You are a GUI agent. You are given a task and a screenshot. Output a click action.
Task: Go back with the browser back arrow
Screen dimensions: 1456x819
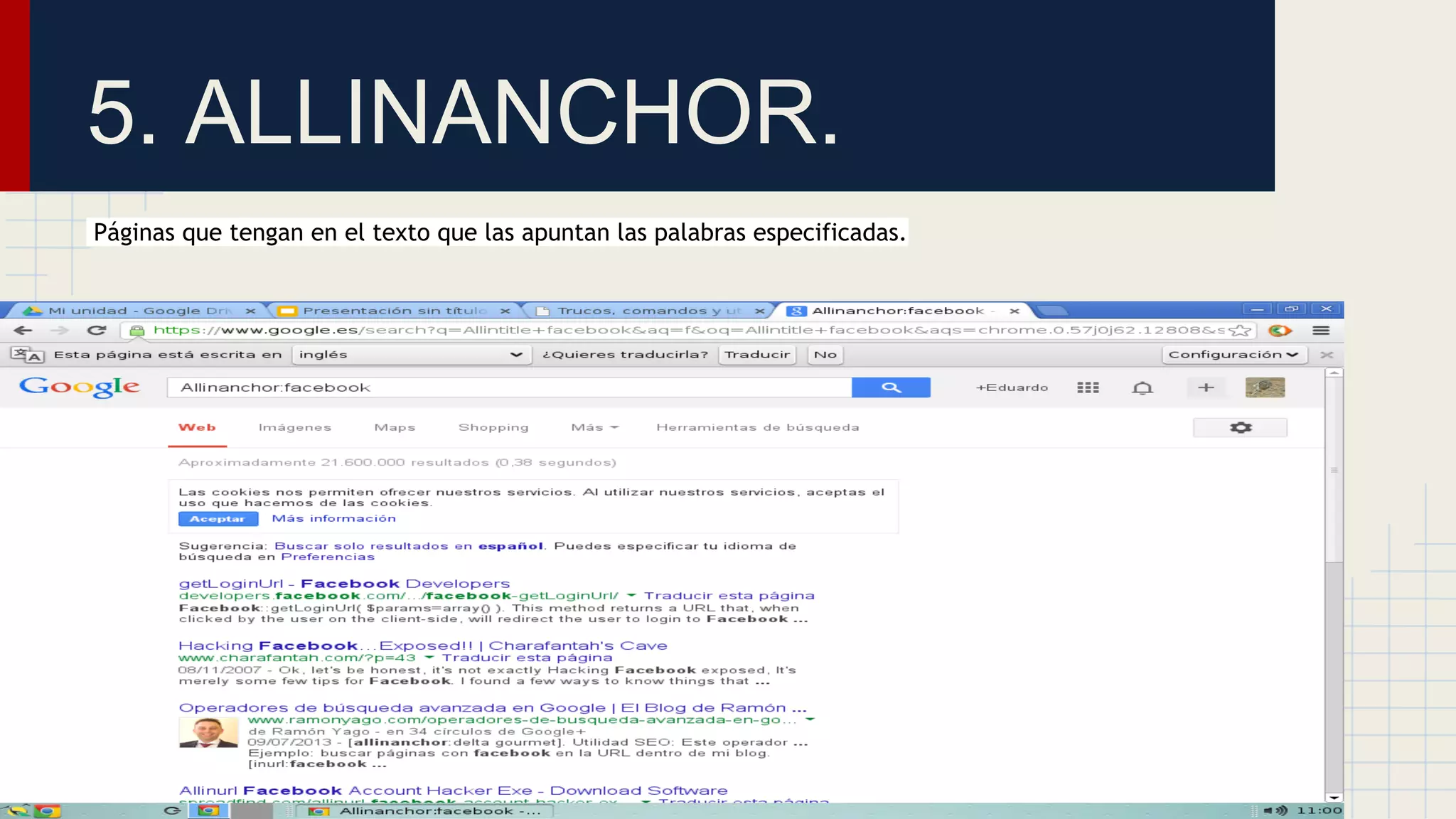[23, 331]
